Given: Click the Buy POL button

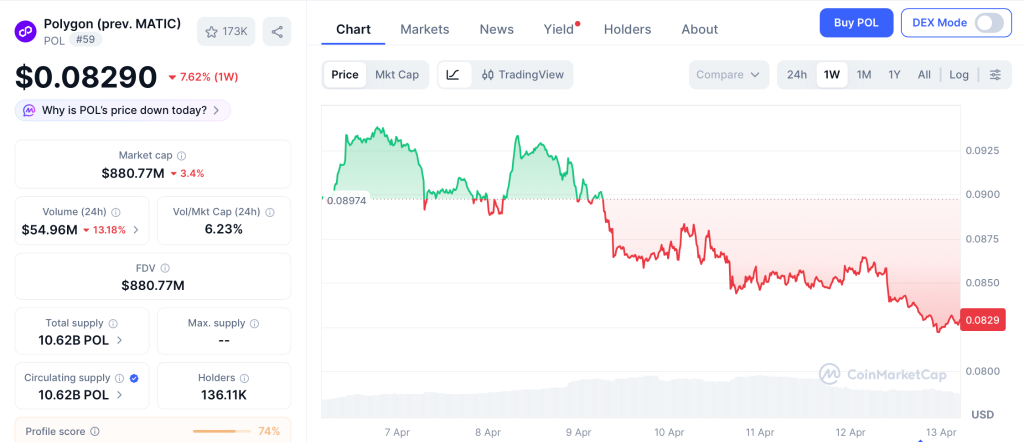Looking at the screenshot, I should tap(856, 22).
